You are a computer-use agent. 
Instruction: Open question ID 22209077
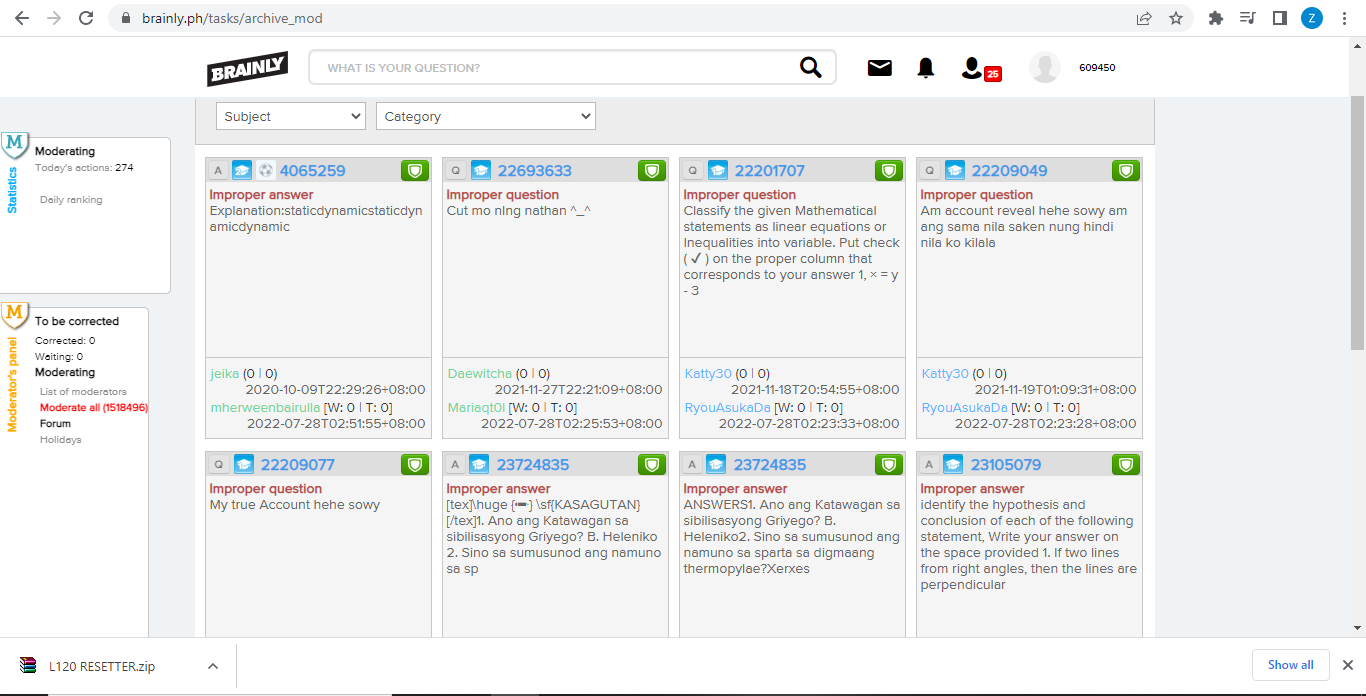click(x=298, y=465)
